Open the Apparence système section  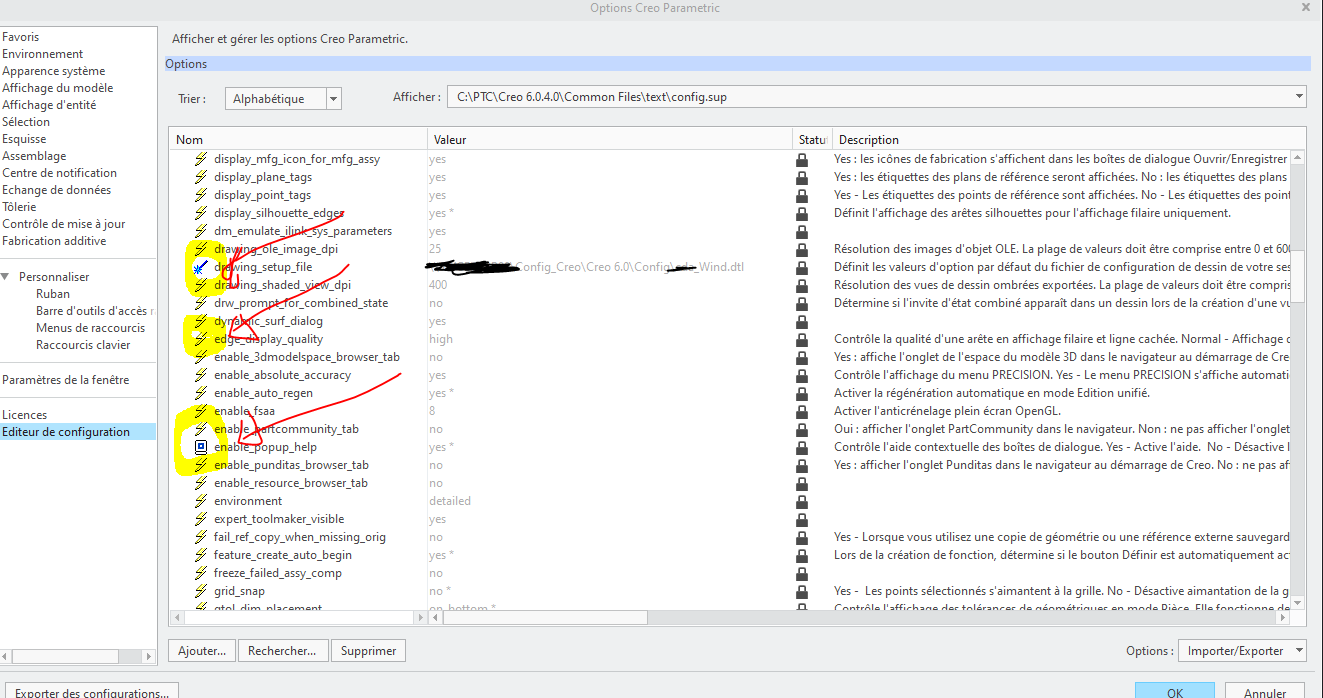[x=54, y=70]
